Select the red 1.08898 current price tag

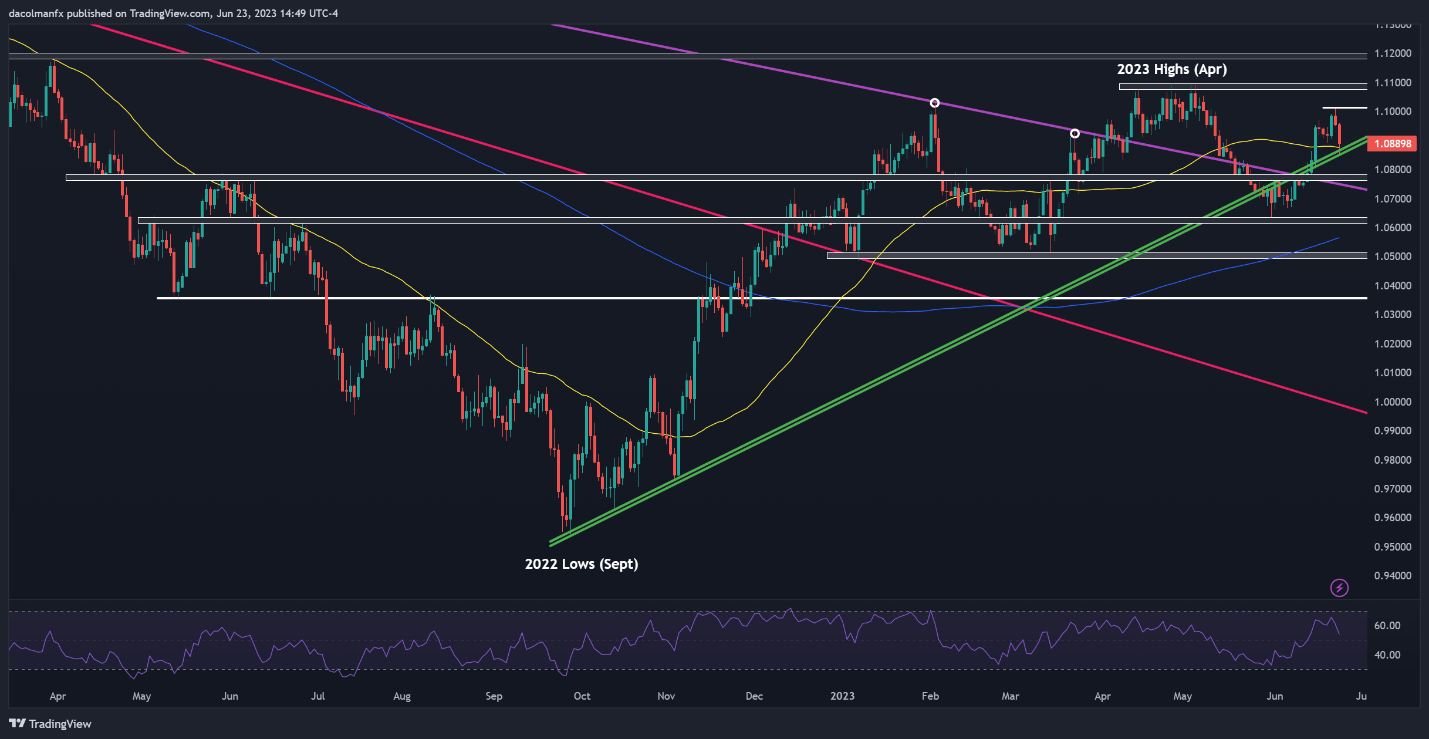[x=1391, y=144]
